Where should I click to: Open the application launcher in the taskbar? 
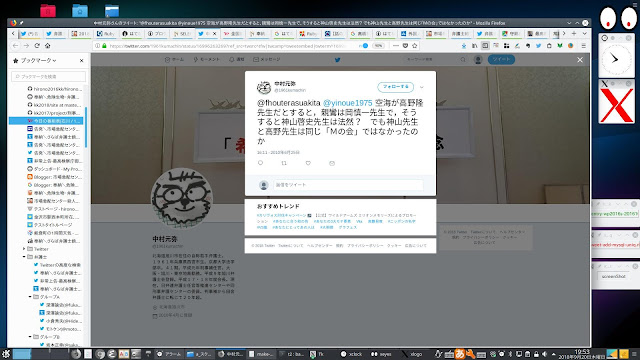click(6, 354)
